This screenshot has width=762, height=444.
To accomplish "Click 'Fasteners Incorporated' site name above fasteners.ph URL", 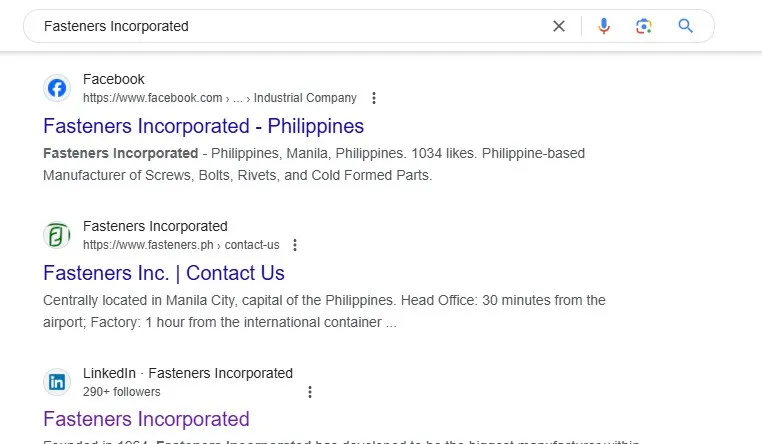I will pos(155,226).
